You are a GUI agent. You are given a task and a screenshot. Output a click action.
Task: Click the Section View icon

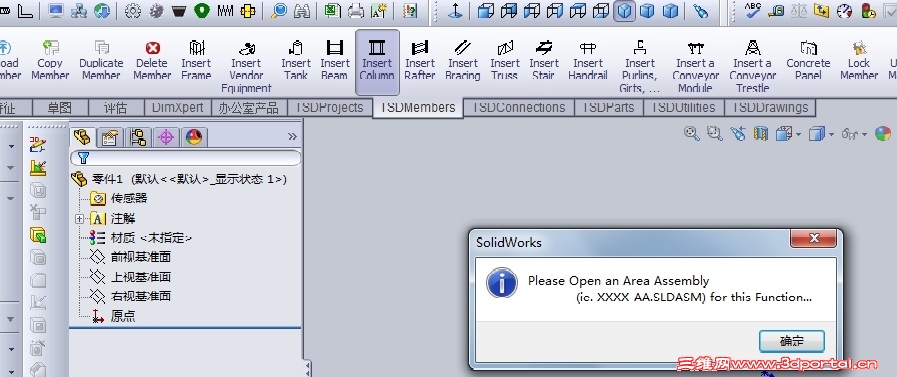(761, 134)
